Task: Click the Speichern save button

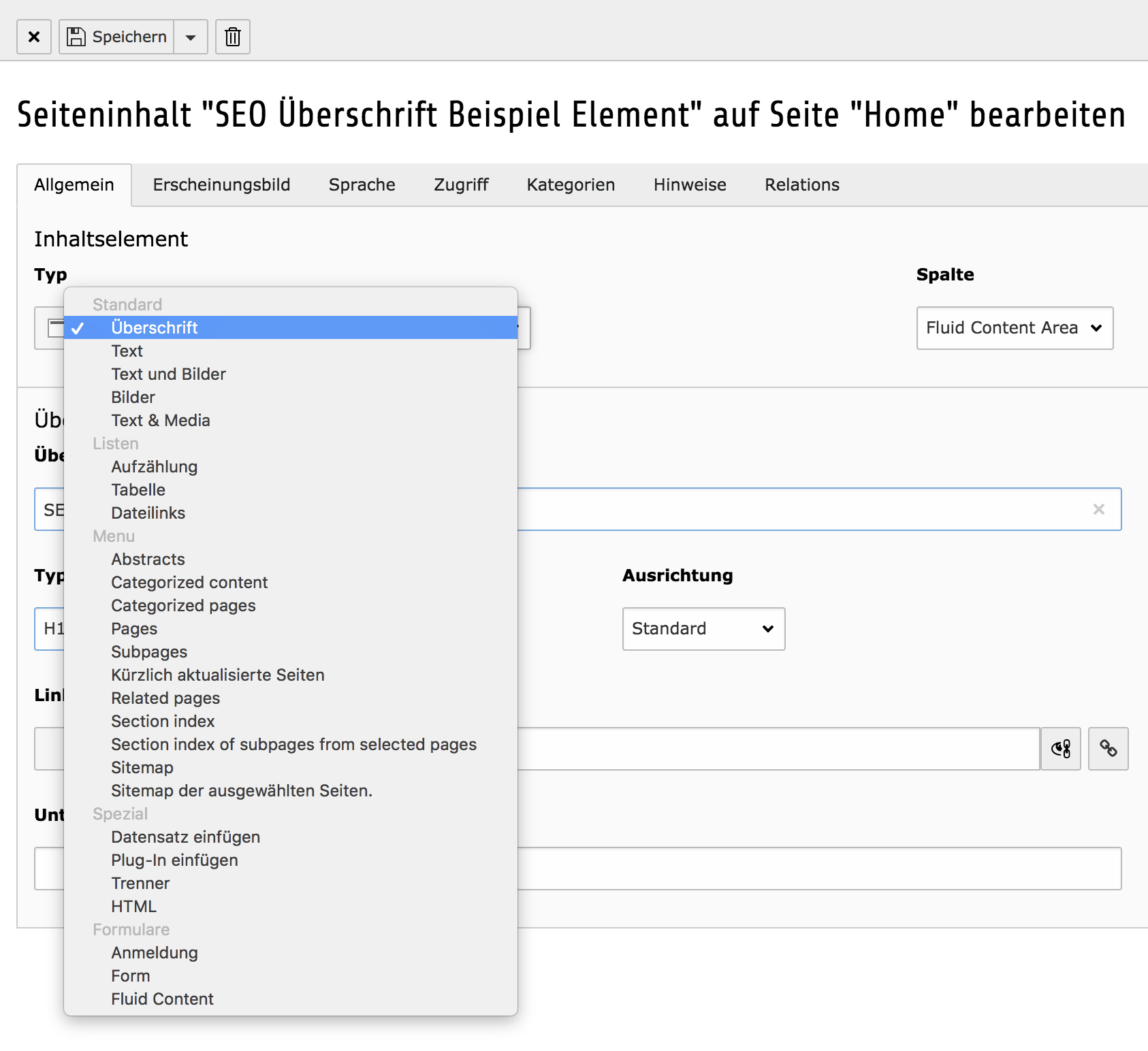Action: click(x=117, y=37)
